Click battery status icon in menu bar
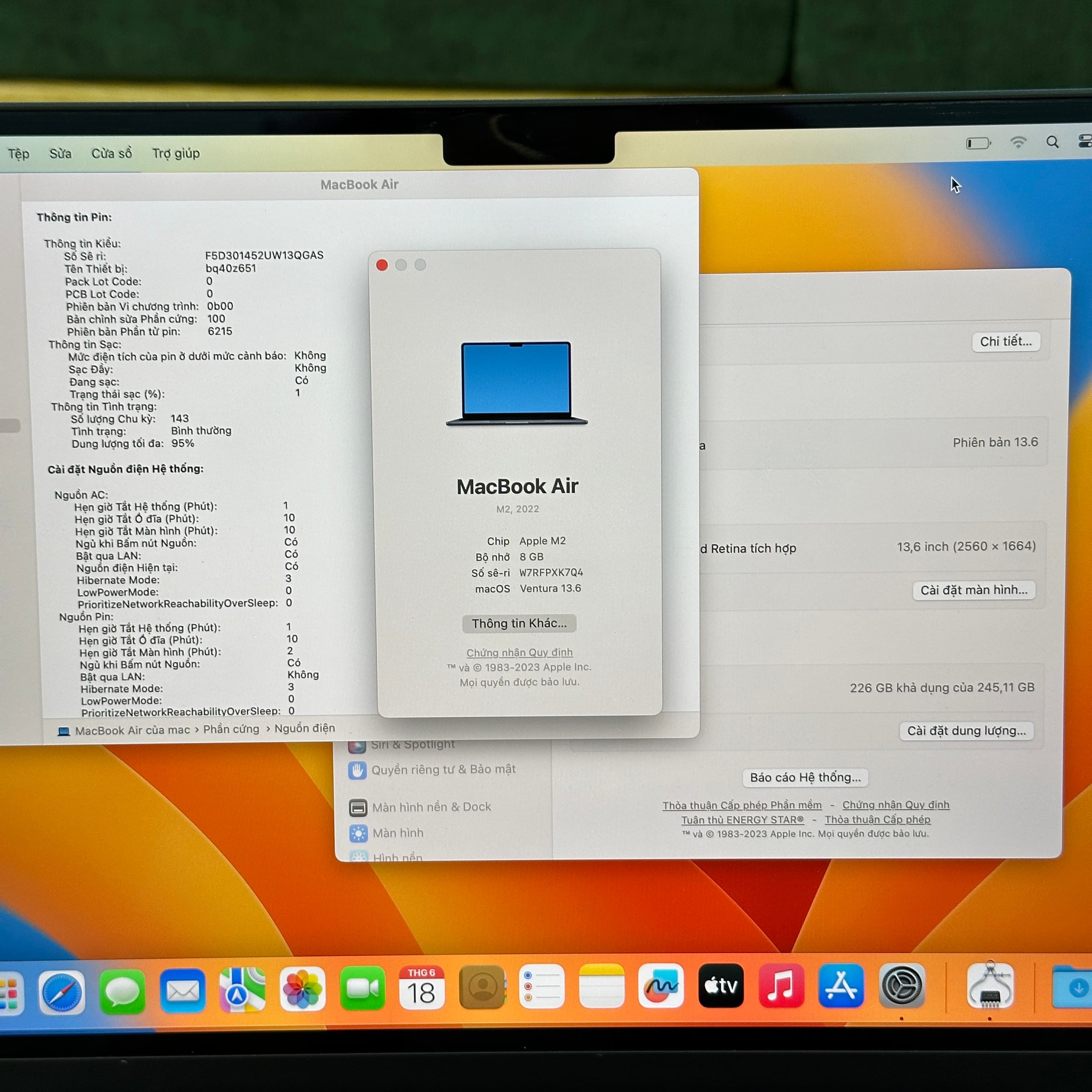 pos(978,143)
